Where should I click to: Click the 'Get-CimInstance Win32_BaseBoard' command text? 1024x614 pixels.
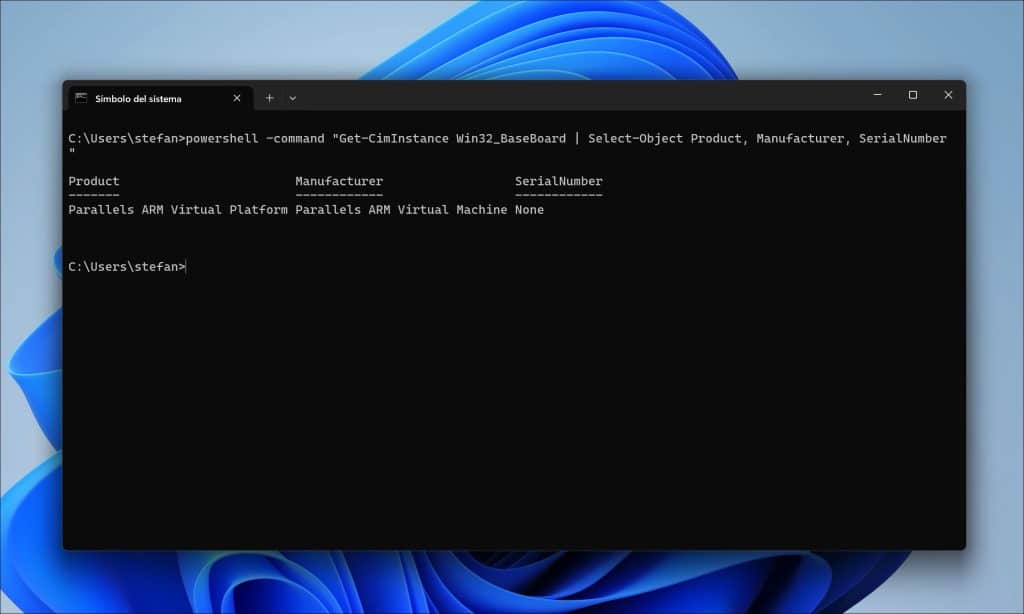[452, 138]
